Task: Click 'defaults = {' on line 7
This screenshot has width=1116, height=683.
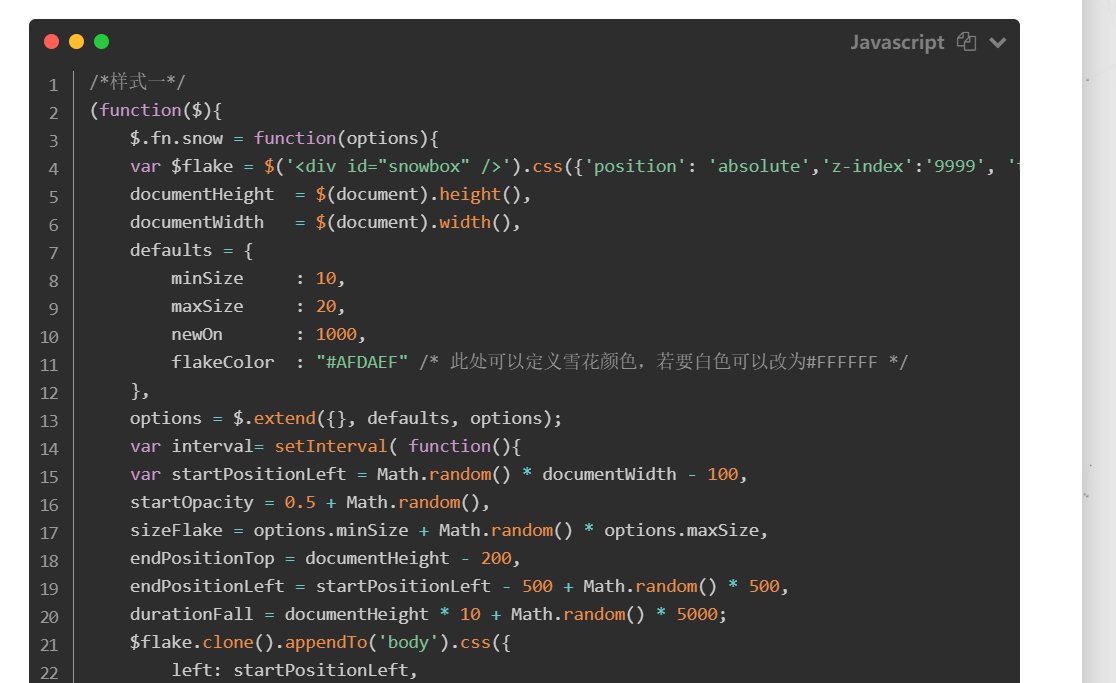Action: (191, 250)
